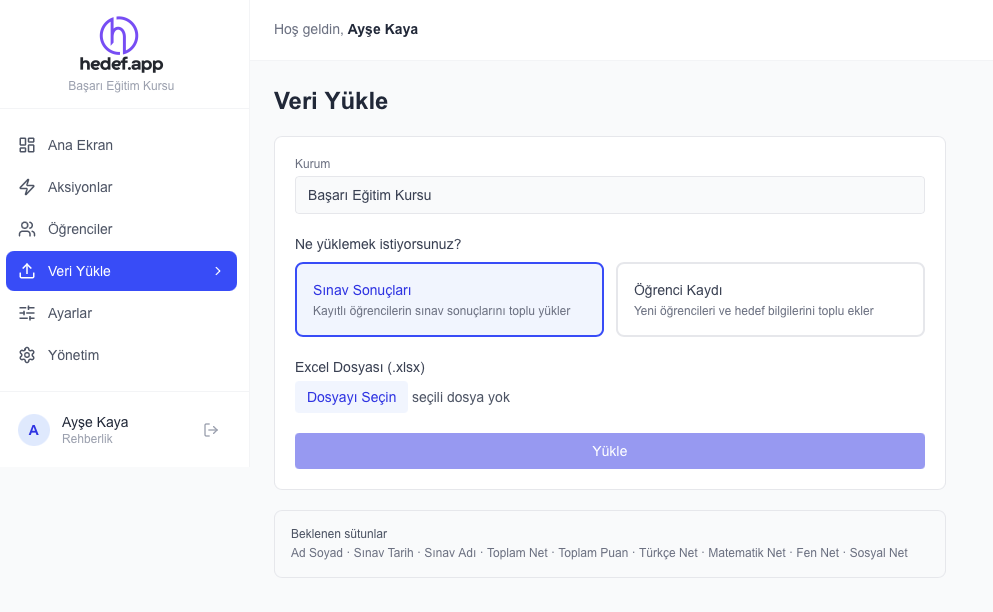Click the round avatar with letter A
993x612 pixels.
point(34,430)
